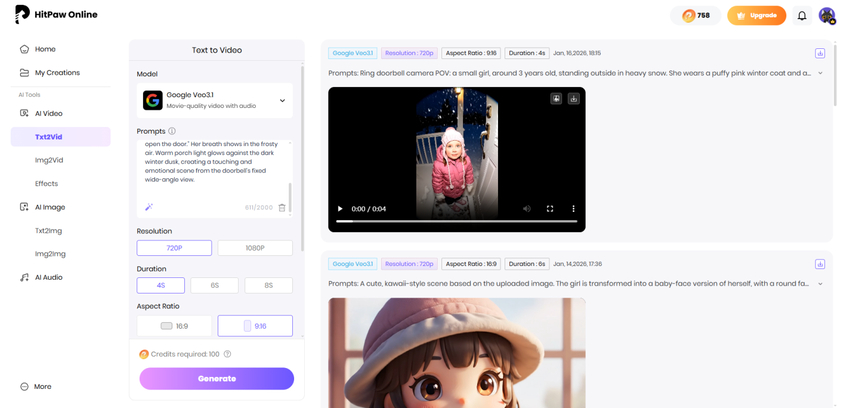Screen dimensions: 853x408
Task: Seek the video progress bar
Action: tap(456, 221)
